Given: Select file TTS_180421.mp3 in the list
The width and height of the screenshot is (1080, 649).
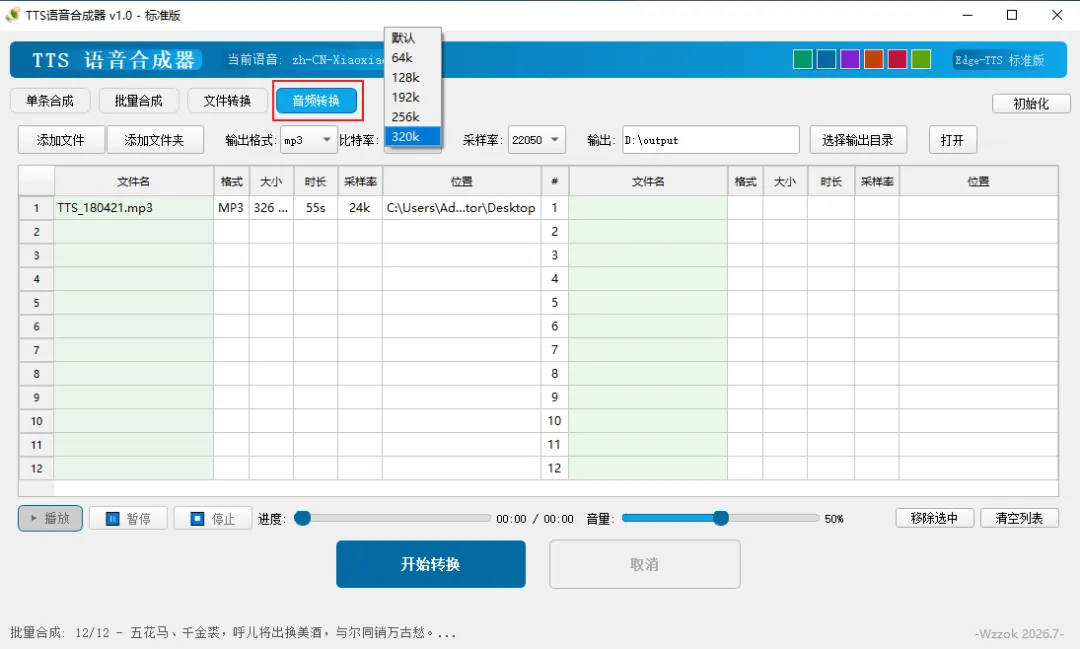Looking at the screenshot, I should 134,207.
